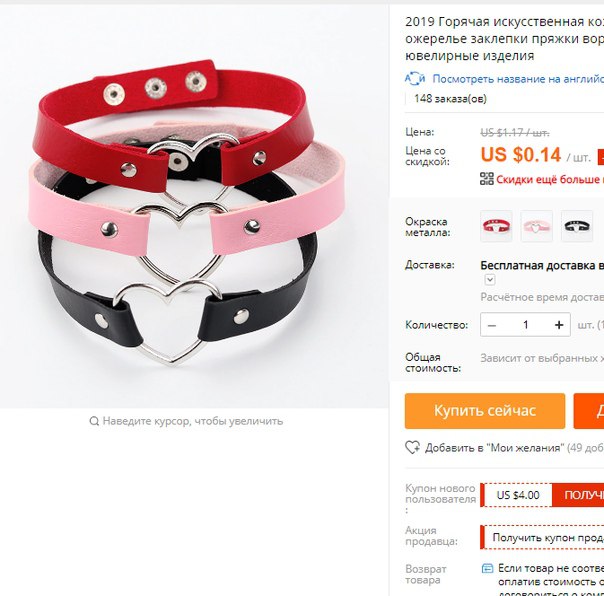Click the magnifier icon under the product image
This screenshot has height=596, width=604.
click(x=94, y=421)
